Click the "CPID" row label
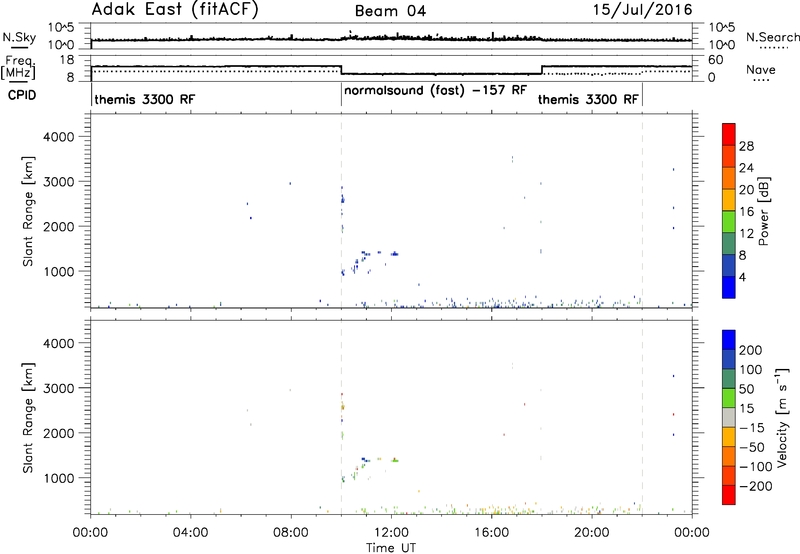 [22, 95]
